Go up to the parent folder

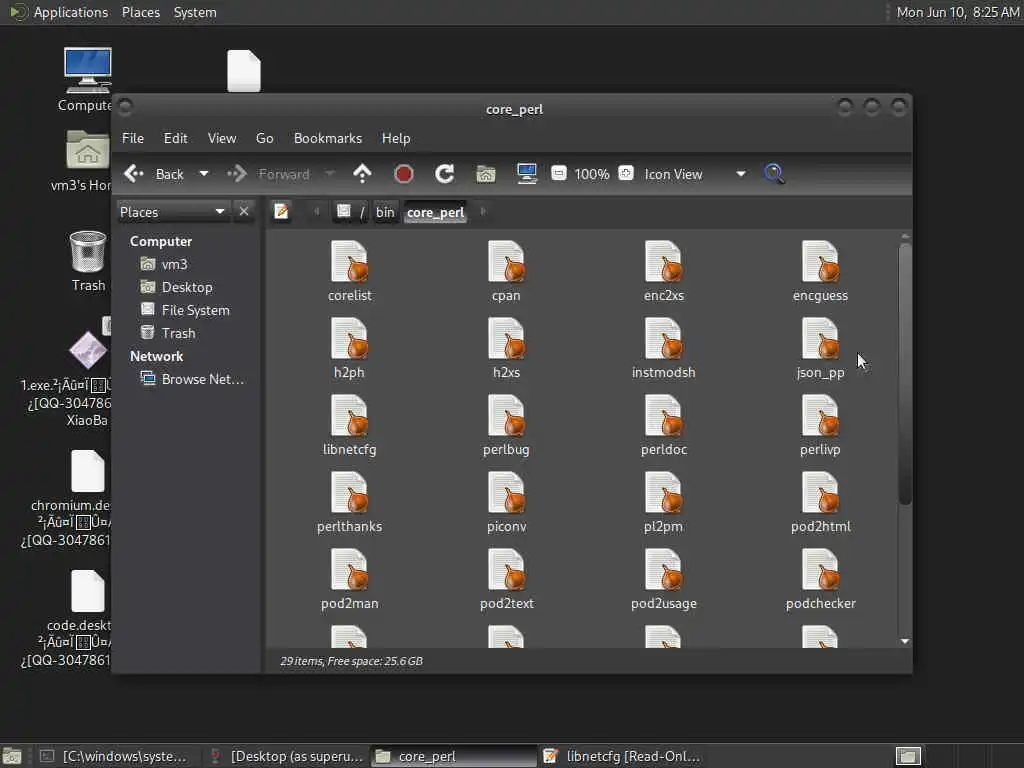(362, 174)
